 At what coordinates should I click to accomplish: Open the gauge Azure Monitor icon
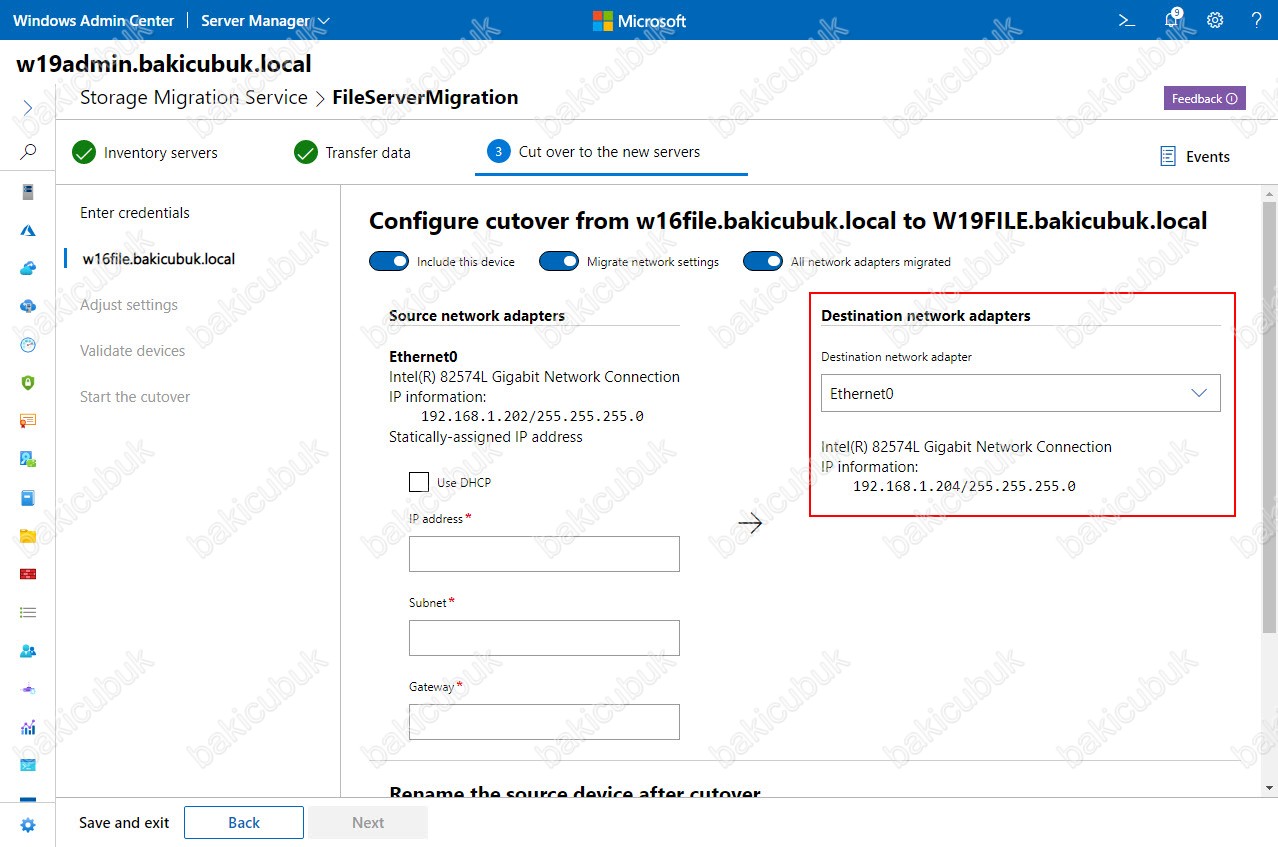[28, 344]
